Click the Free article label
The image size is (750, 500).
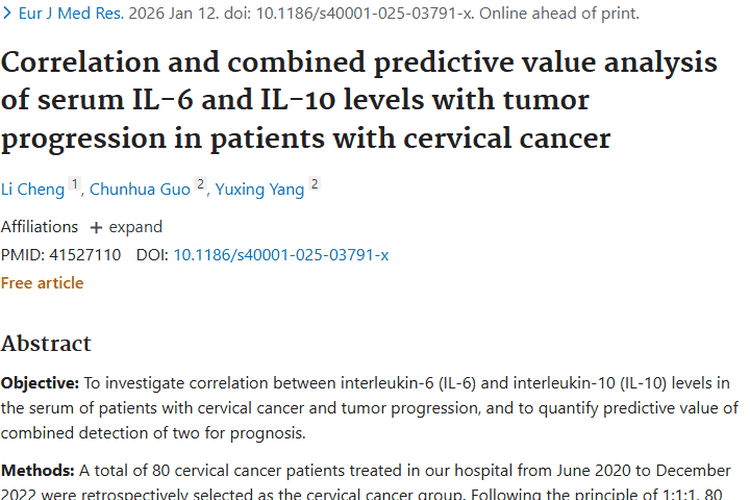click(x=42, y=283)
